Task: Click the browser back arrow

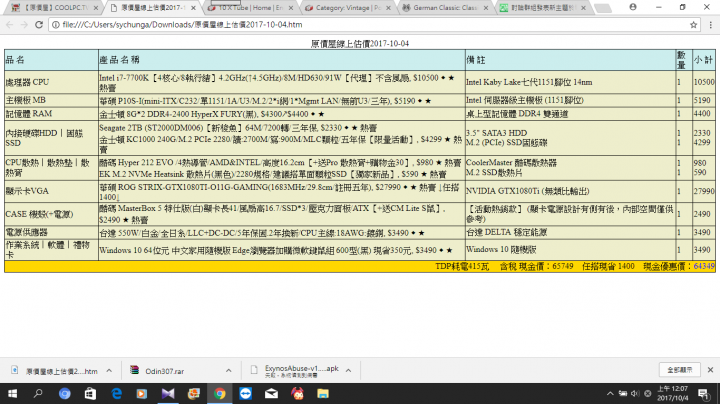Action: pos(10,25)
